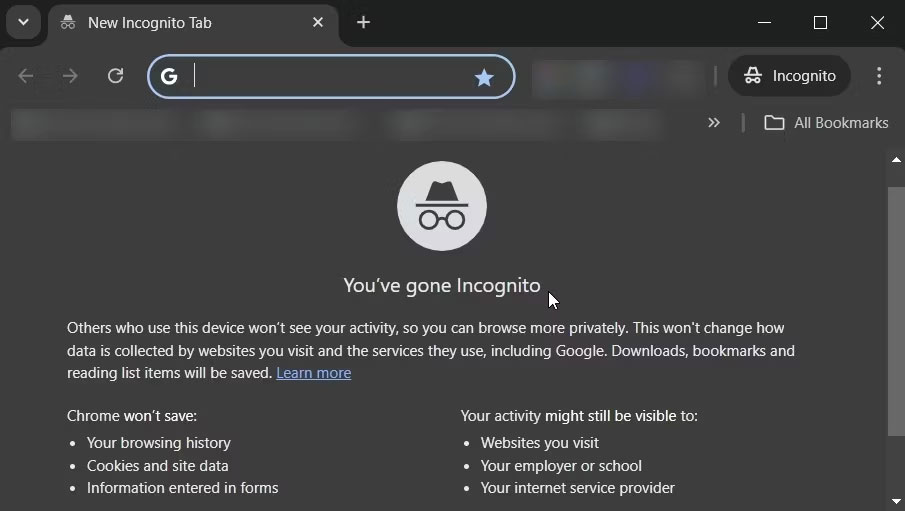The width and height of the screenshot is (905, 511).
Task: Click 'Your internet service provider' list item
Action: [577, 488]
